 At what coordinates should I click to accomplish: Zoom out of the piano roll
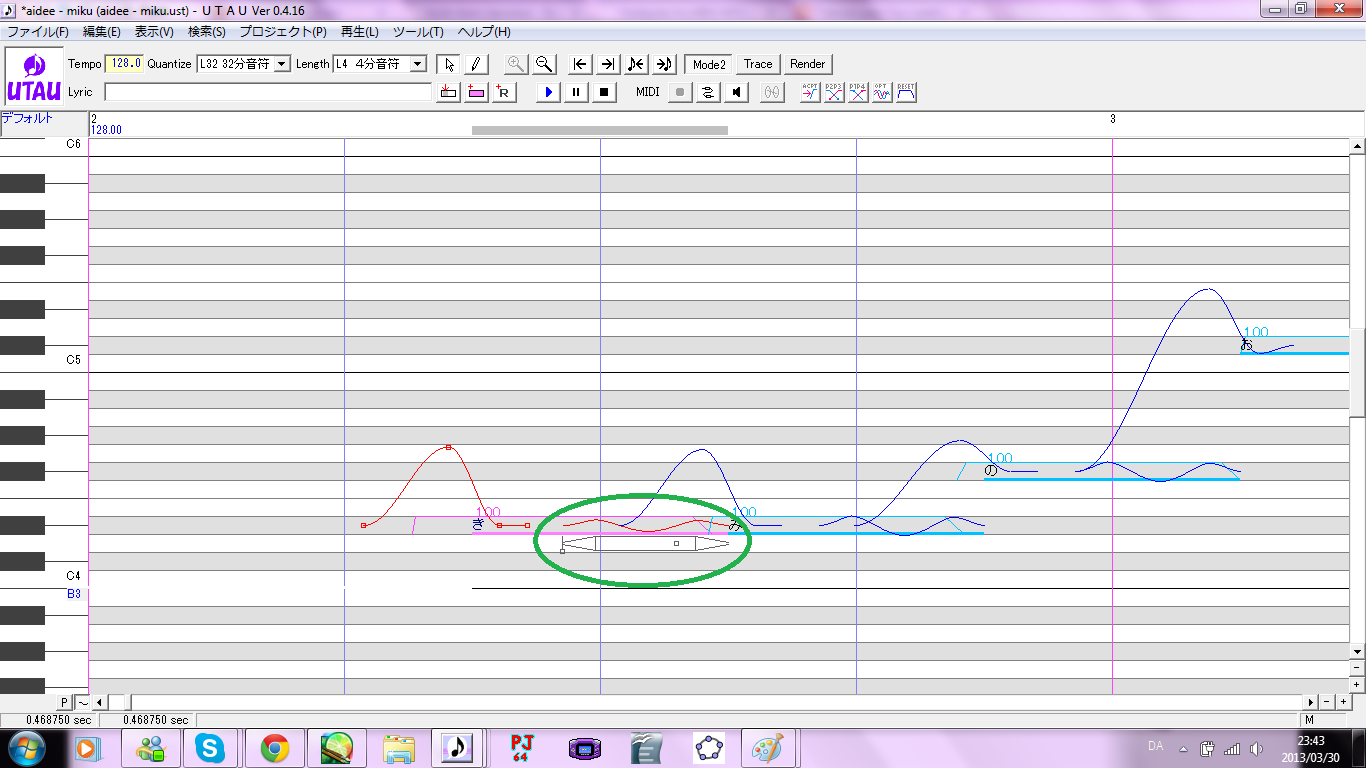coord(544,64)
